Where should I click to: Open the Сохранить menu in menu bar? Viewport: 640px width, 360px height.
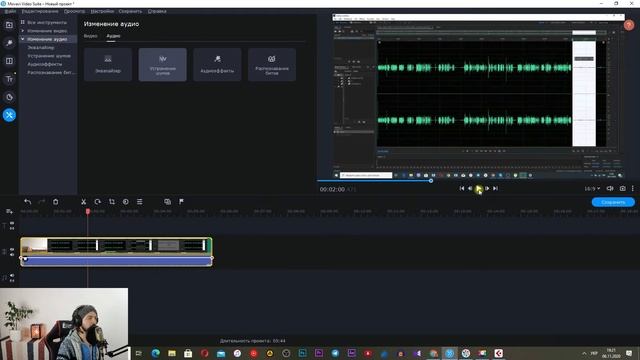130,11
